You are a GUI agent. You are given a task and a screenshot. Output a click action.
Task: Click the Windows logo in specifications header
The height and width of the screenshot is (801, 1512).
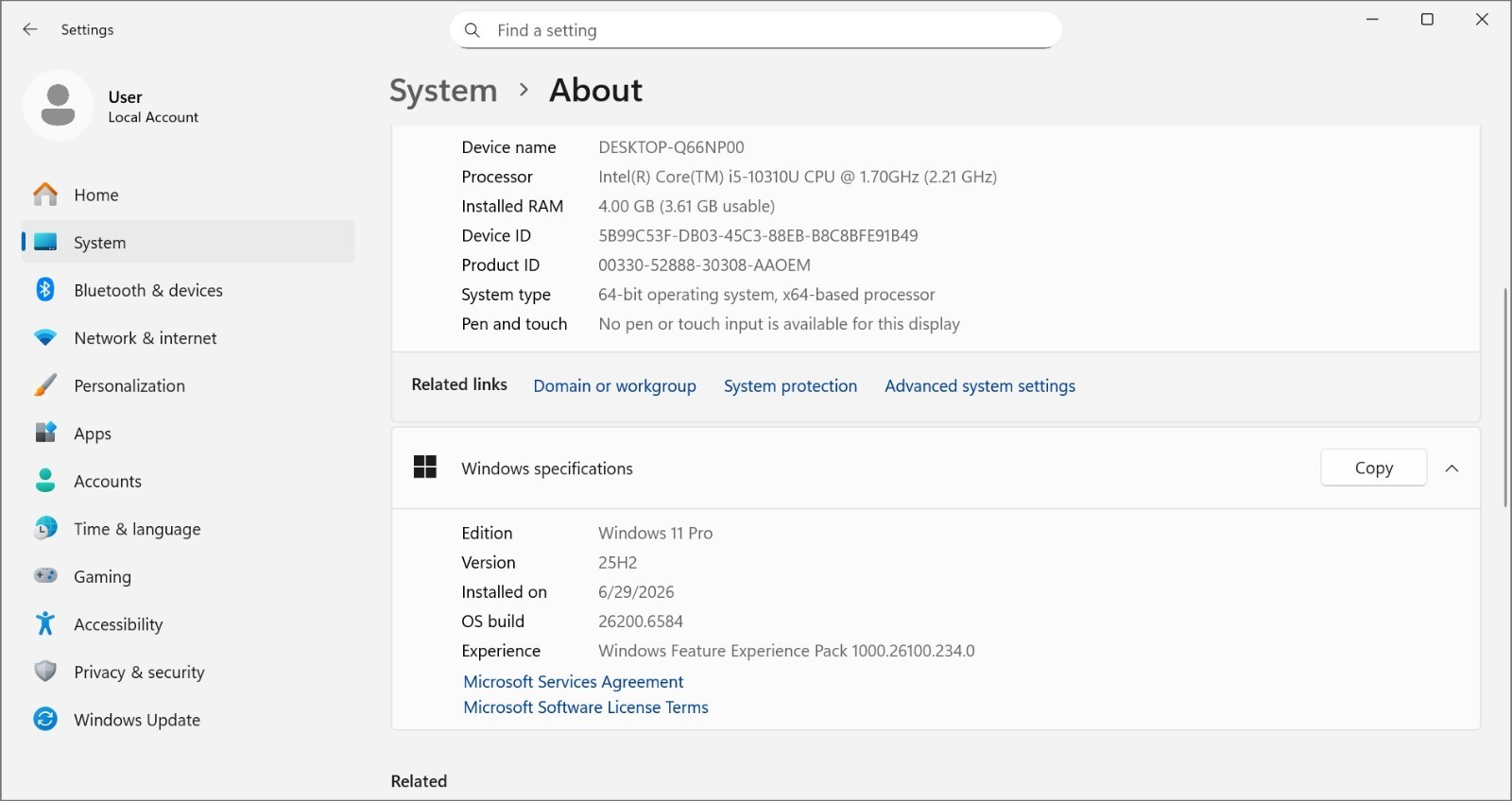(x=425, y=468)
